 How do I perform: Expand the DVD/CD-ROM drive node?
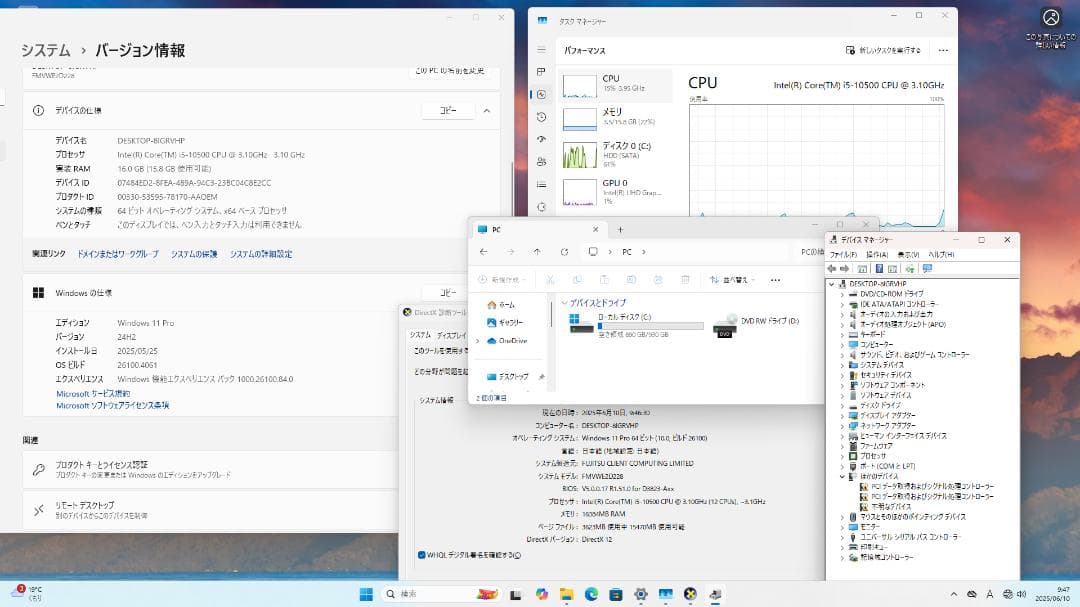(x=843, y=292)
